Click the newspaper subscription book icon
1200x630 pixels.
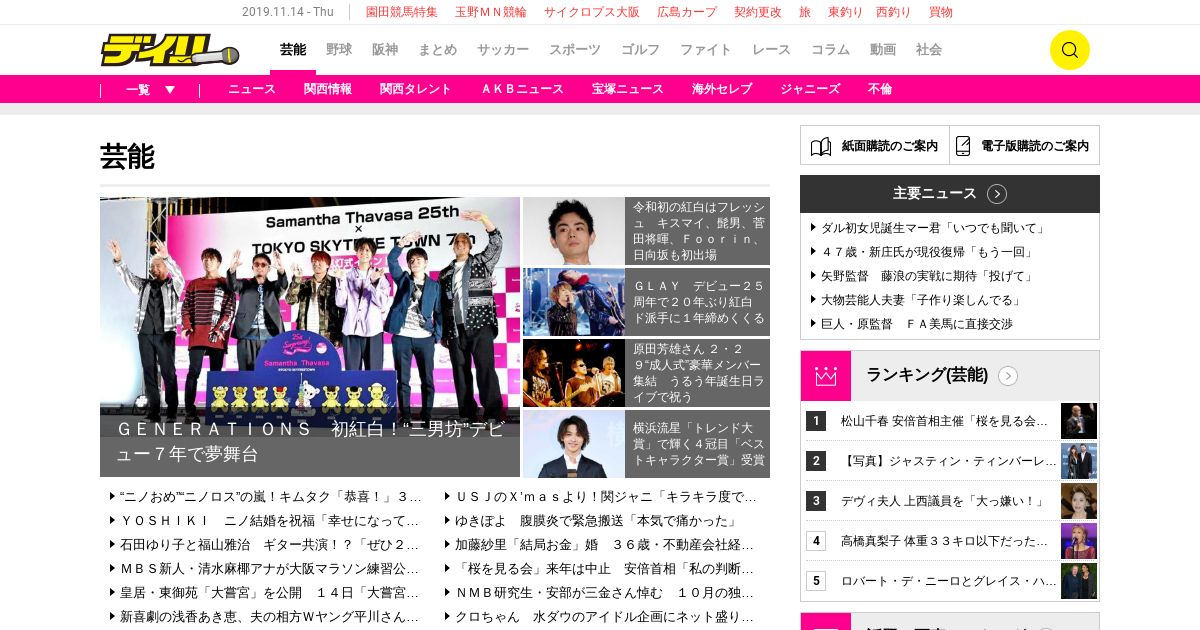[821, 146]
